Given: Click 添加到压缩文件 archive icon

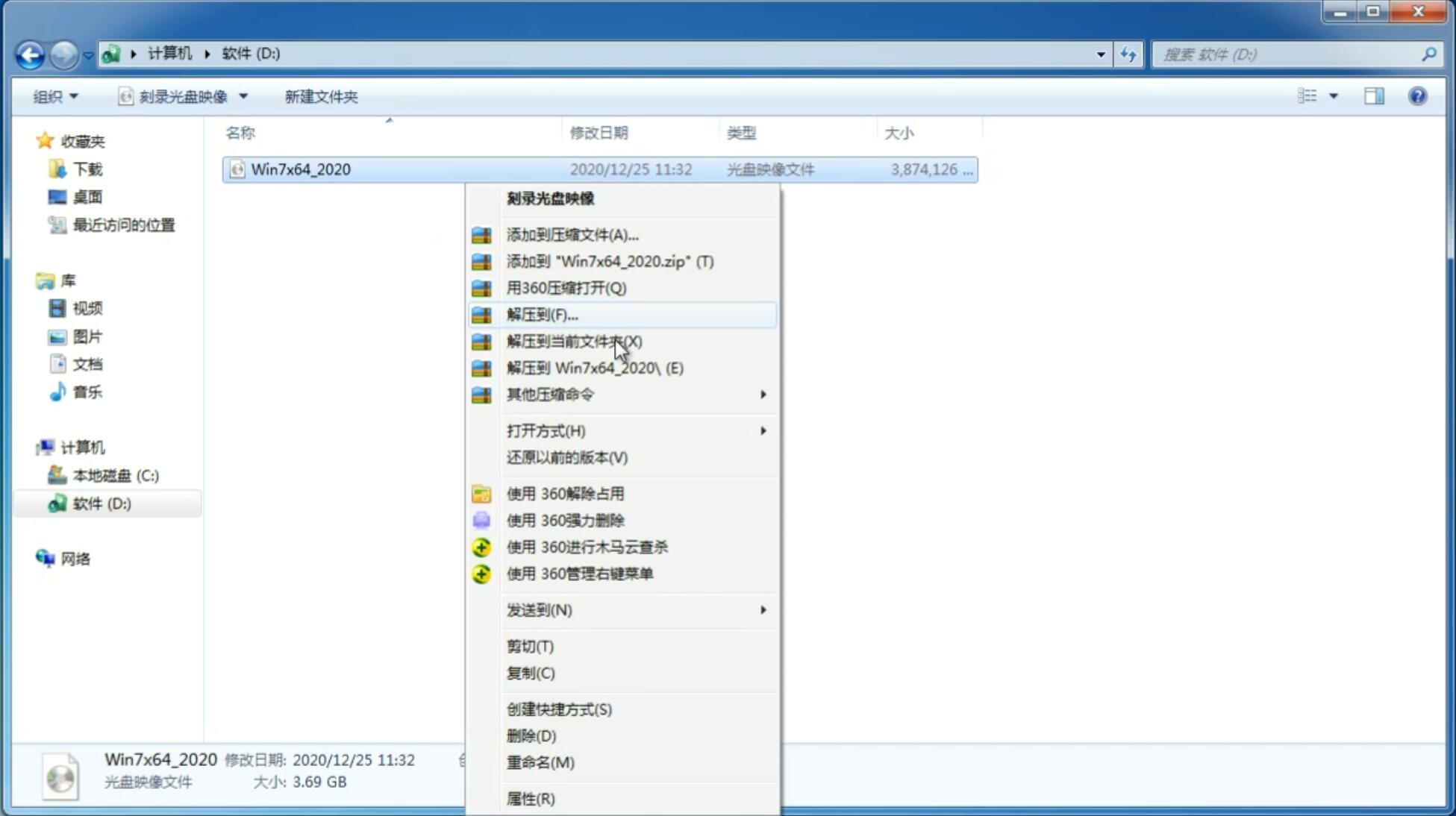Looking at the screenshot, I should point(480,234).
